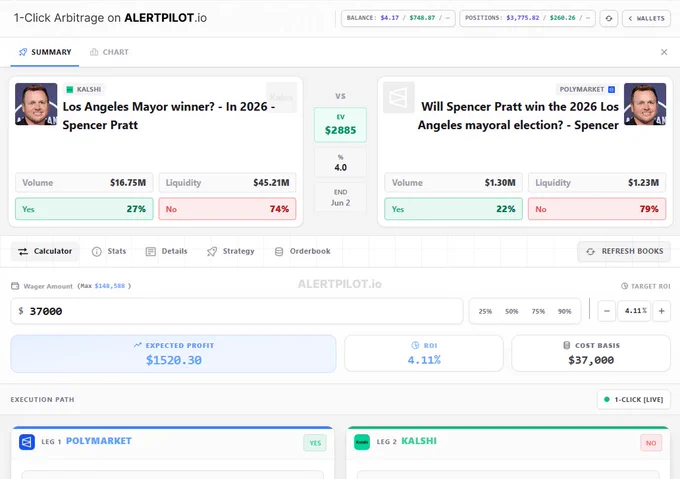Click the POLYMARKET label in Leg 1
This screenshot has height=479, width=680.
tap(98, 441)
